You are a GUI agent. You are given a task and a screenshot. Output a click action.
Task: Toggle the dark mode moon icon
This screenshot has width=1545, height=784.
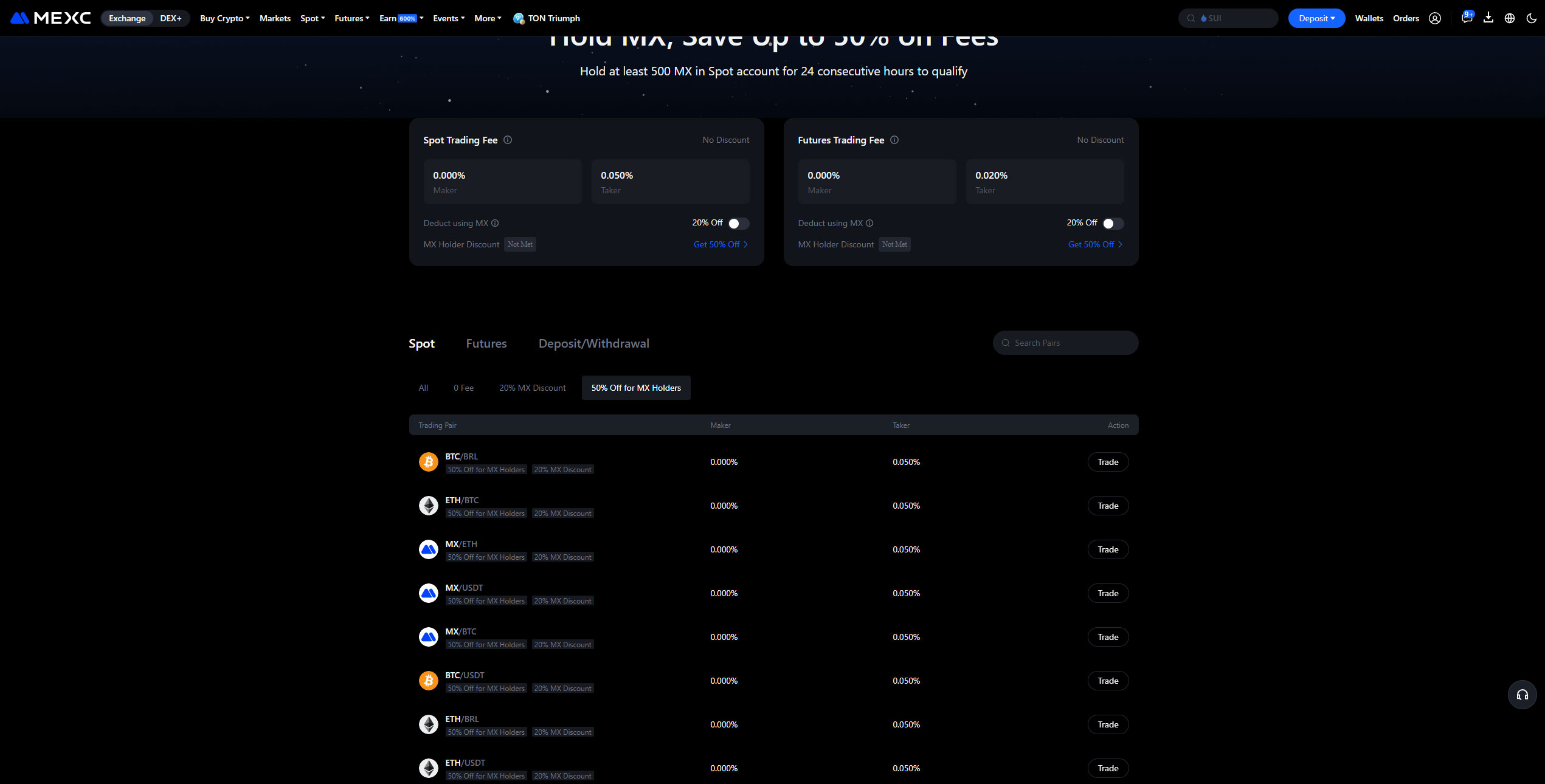(1532, 18)
